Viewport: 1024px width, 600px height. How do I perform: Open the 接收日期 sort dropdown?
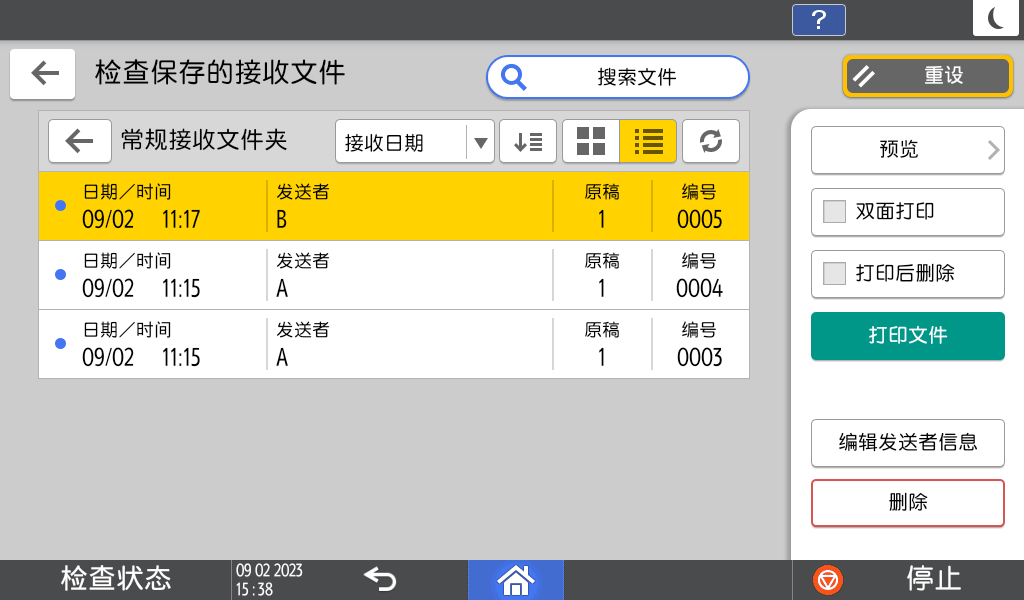(x=414, y=141)
